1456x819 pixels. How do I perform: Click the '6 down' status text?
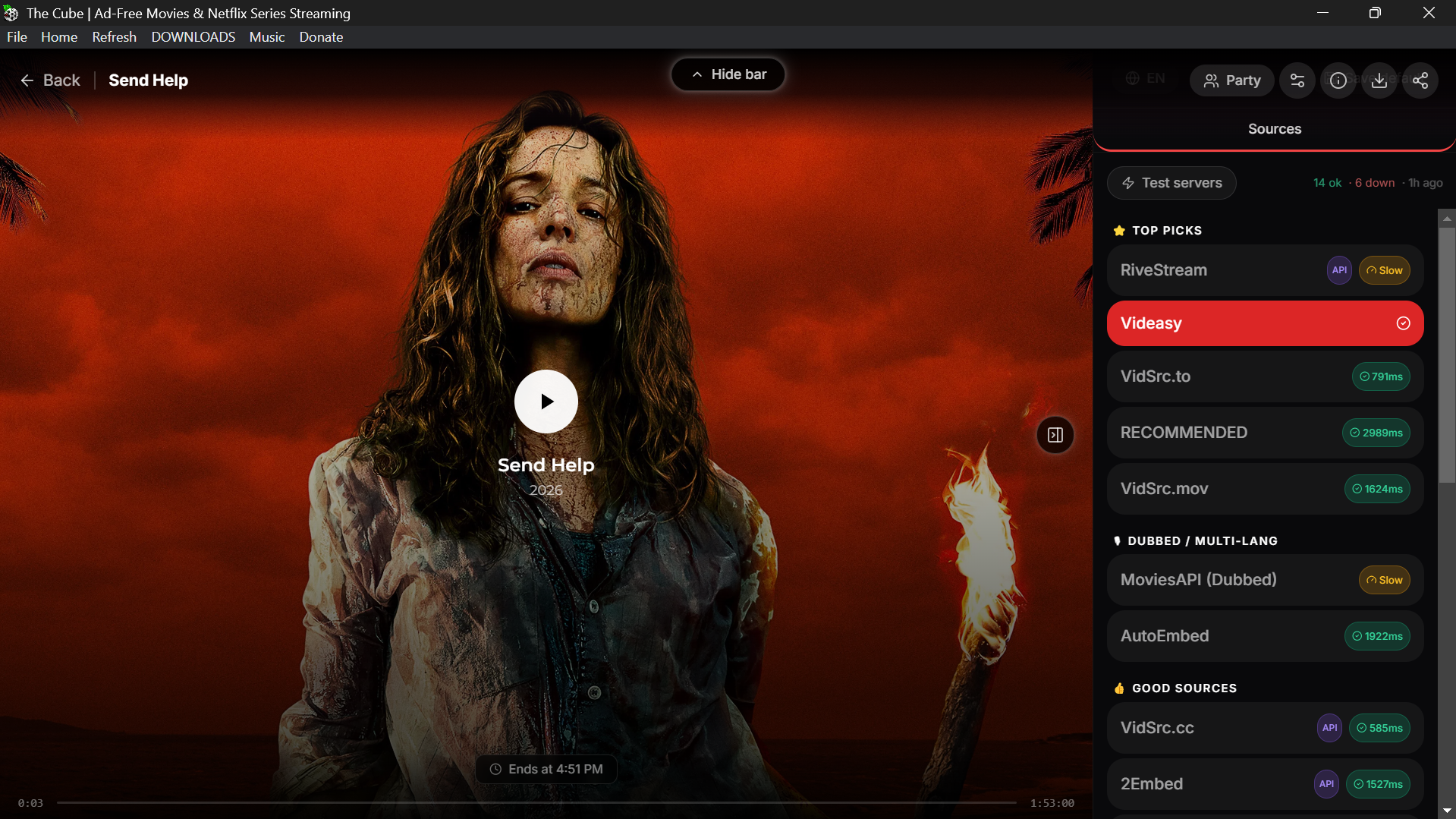(x=1375, y=183)
